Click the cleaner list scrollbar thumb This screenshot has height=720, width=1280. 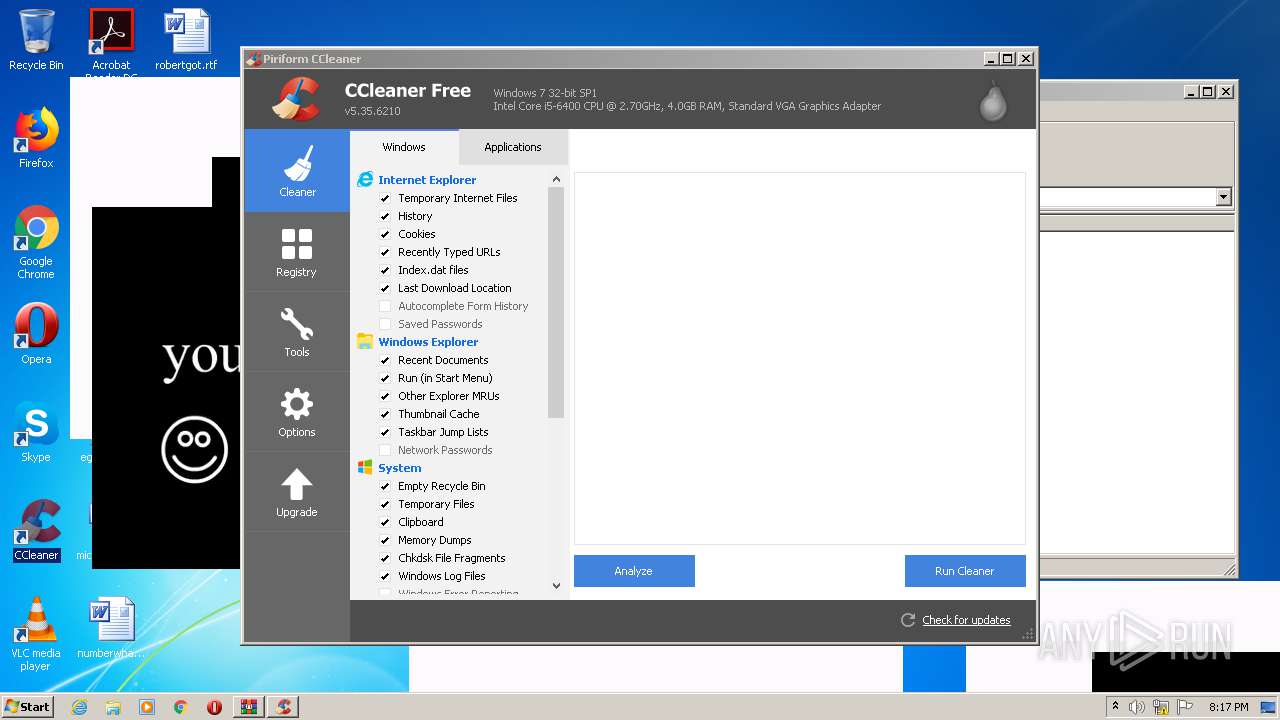click(556, 302)
